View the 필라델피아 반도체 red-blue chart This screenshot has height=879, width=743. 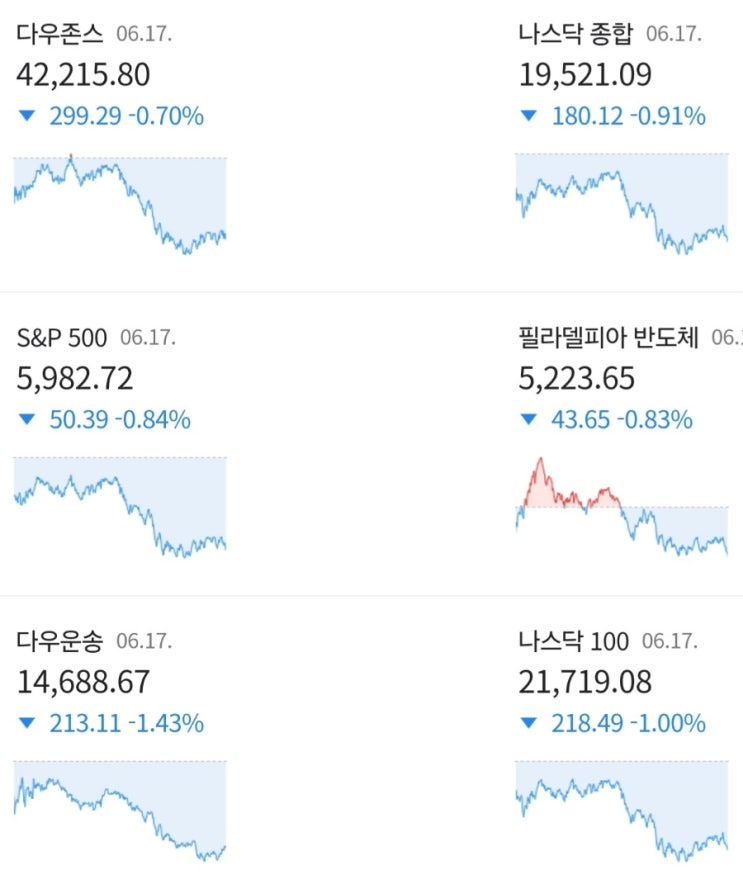(x=622, y=508)
